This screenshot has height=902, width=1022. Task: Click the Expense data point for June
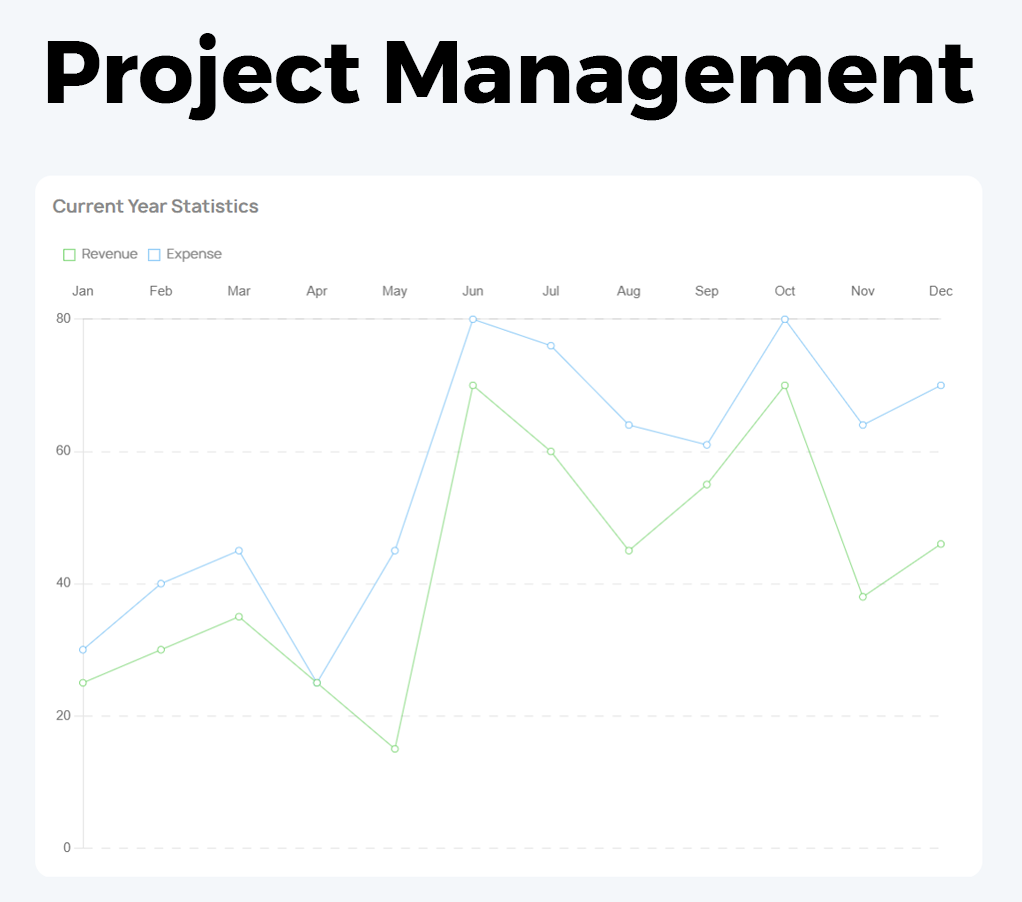pos(473,319)
